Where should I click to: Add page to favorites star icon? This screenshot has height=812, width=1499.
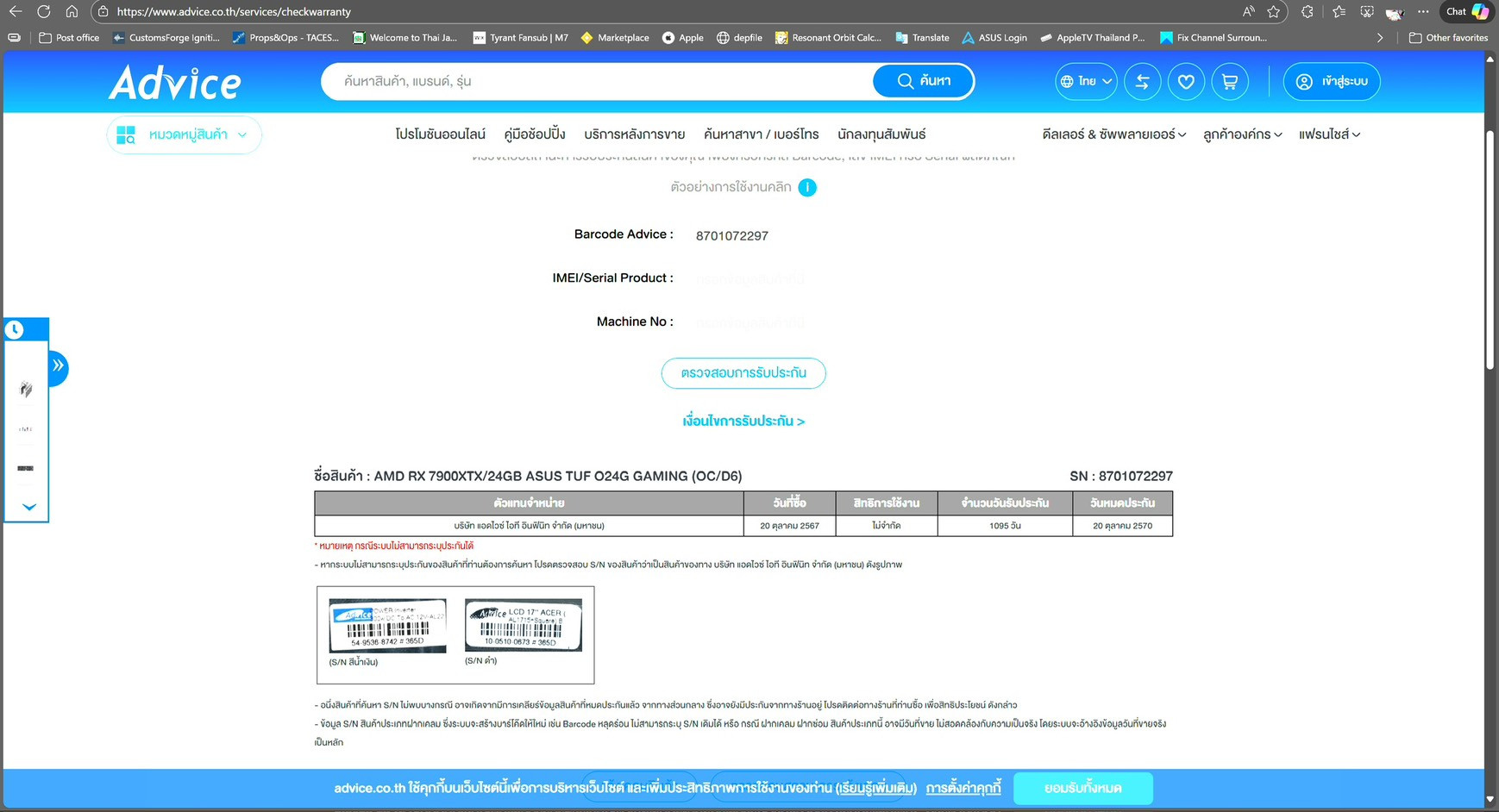pos(1273,12)
